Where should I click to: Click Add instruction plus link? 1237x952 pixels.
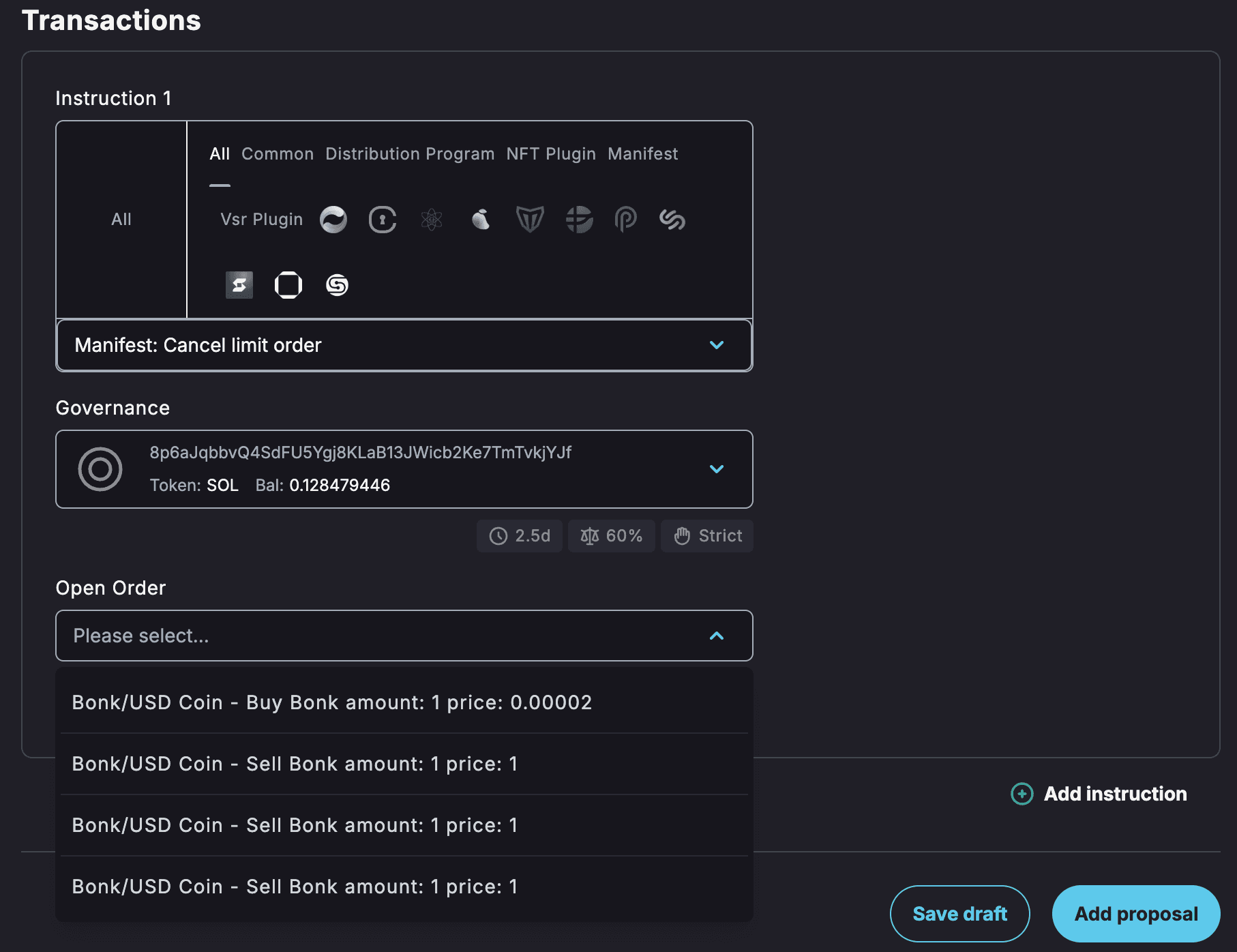pyautogui.click(x=1099, y=794)
